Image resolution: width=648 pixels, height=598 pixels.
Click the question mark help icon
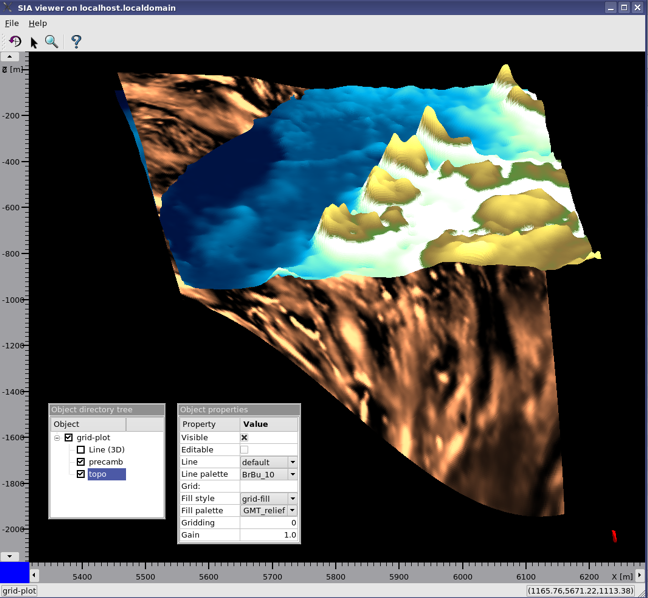tap(76, 41)
